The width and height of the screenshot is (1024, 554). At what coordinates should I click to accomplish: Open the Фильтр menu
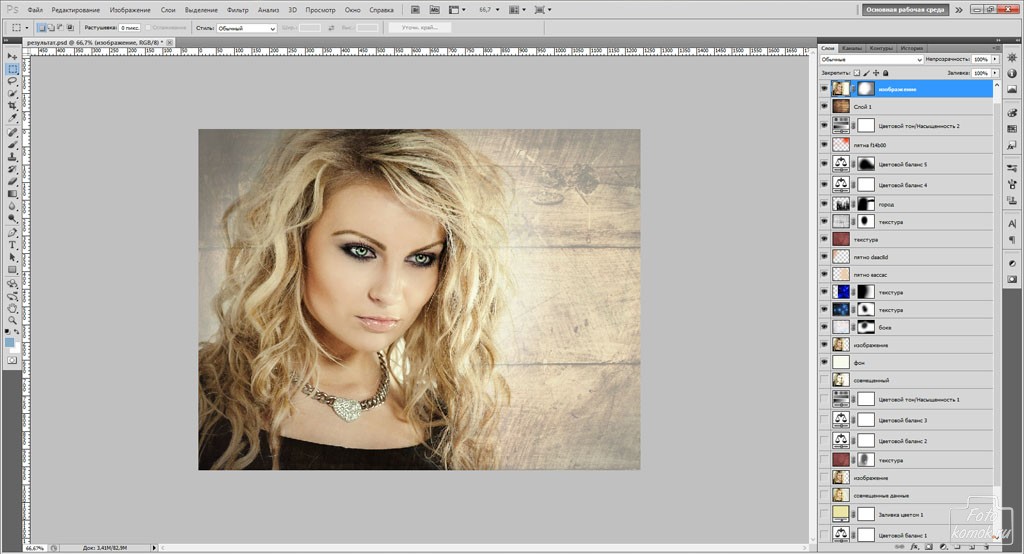[x=238, y=9]
